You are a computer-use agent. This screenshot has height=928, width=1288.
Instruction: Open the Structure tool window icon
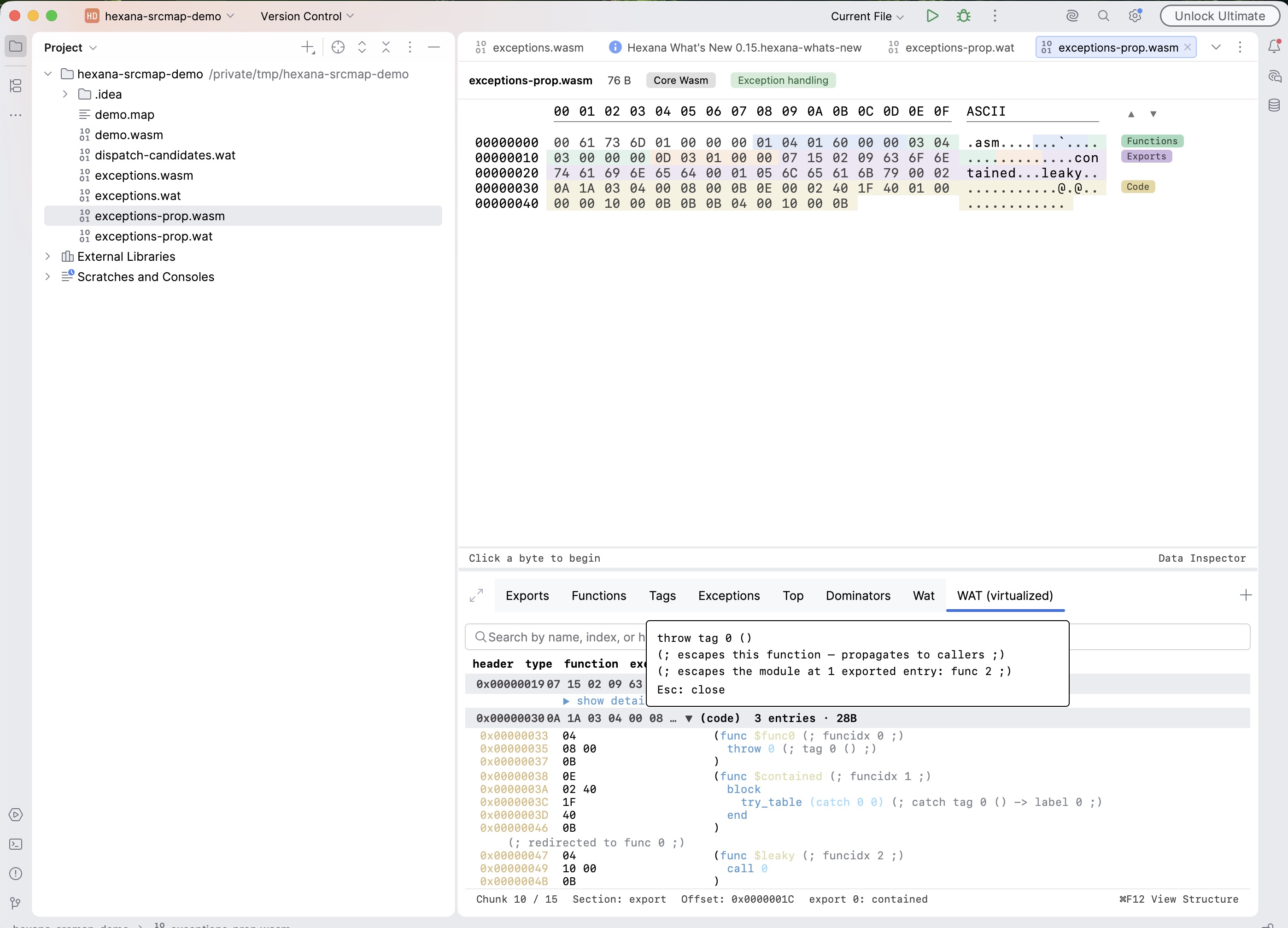(16, 86)
